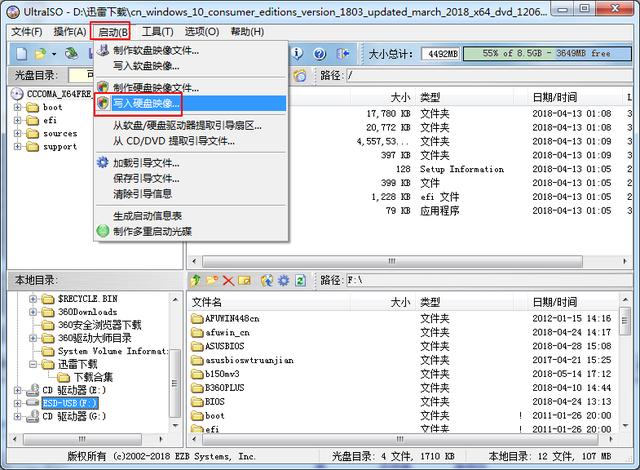This screenshot has width=640, height=470.
Task: Choose 保存引导文件... menu entry
Action: [x=191, y=178]
